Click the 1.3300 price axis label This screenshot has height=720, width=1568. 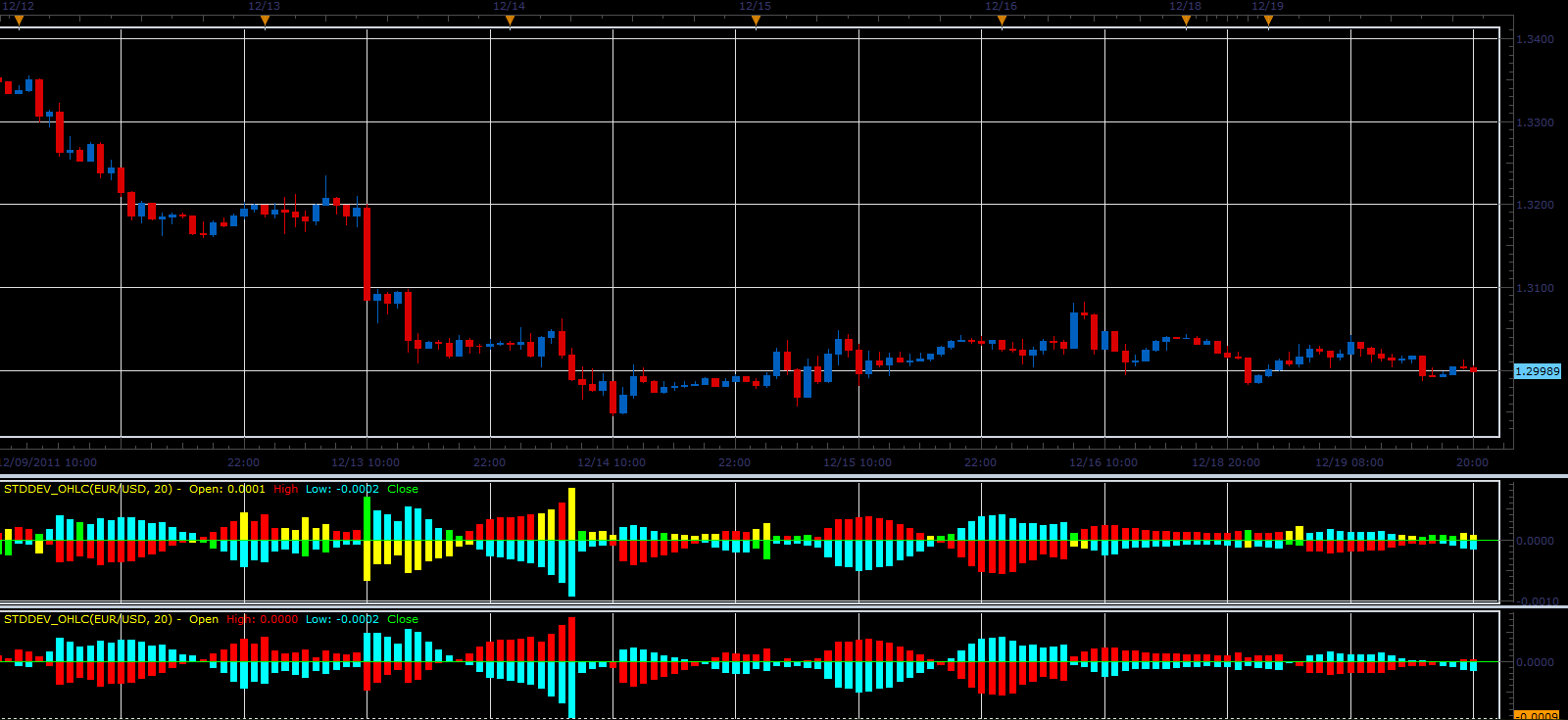pos(1535,122)
